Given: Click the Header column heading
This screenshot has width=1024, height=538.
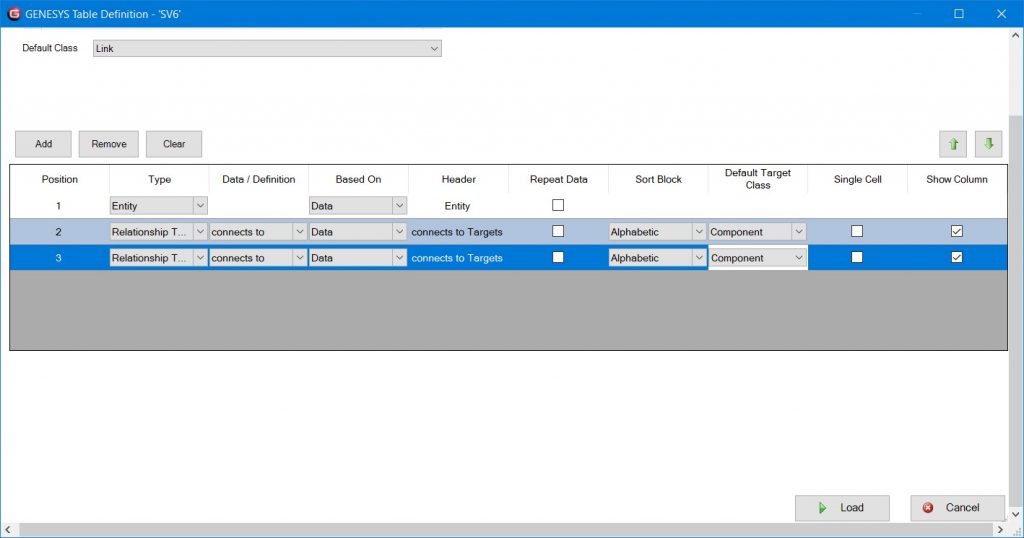Looking at the screenshot, I should pyautogui.click(x=458, y=180).
